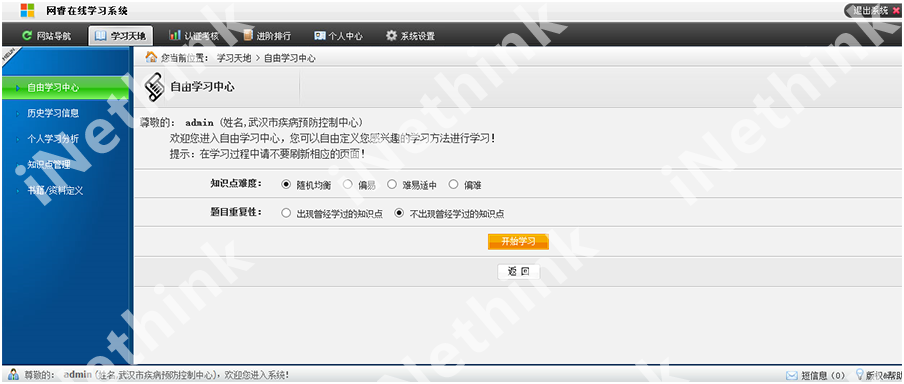This screenshot has height=384, width=904.
Task: Click 自由学习中心 in breadcrumb path
Action: coord(289,58)
